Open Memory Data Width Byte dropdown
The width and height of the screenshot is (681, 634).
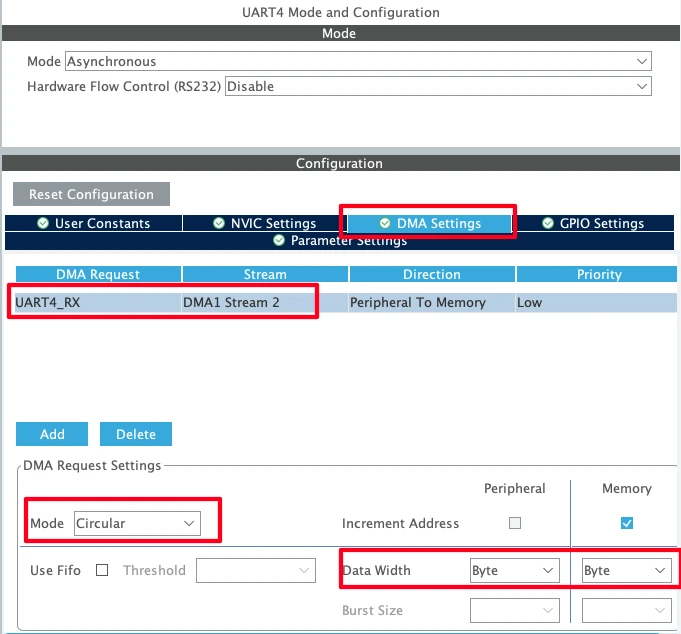(x=626, y=570)
